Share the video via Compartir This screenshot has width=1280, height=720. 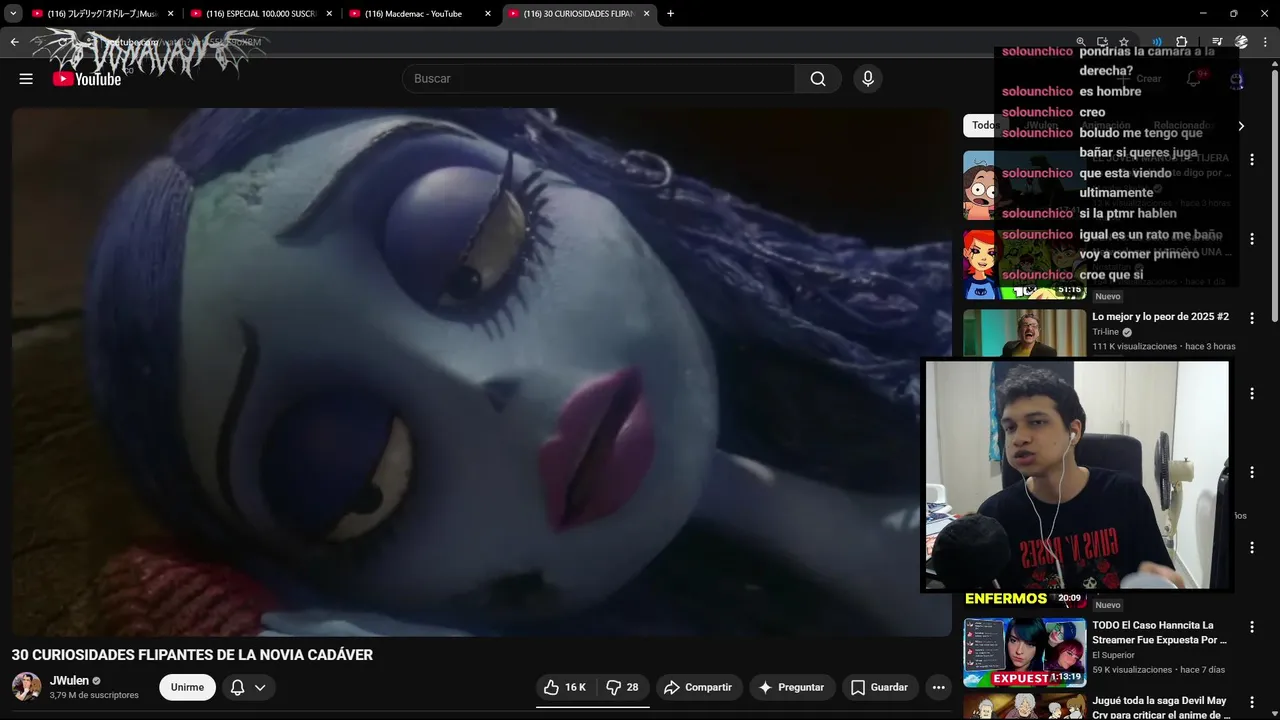point(698,687)
